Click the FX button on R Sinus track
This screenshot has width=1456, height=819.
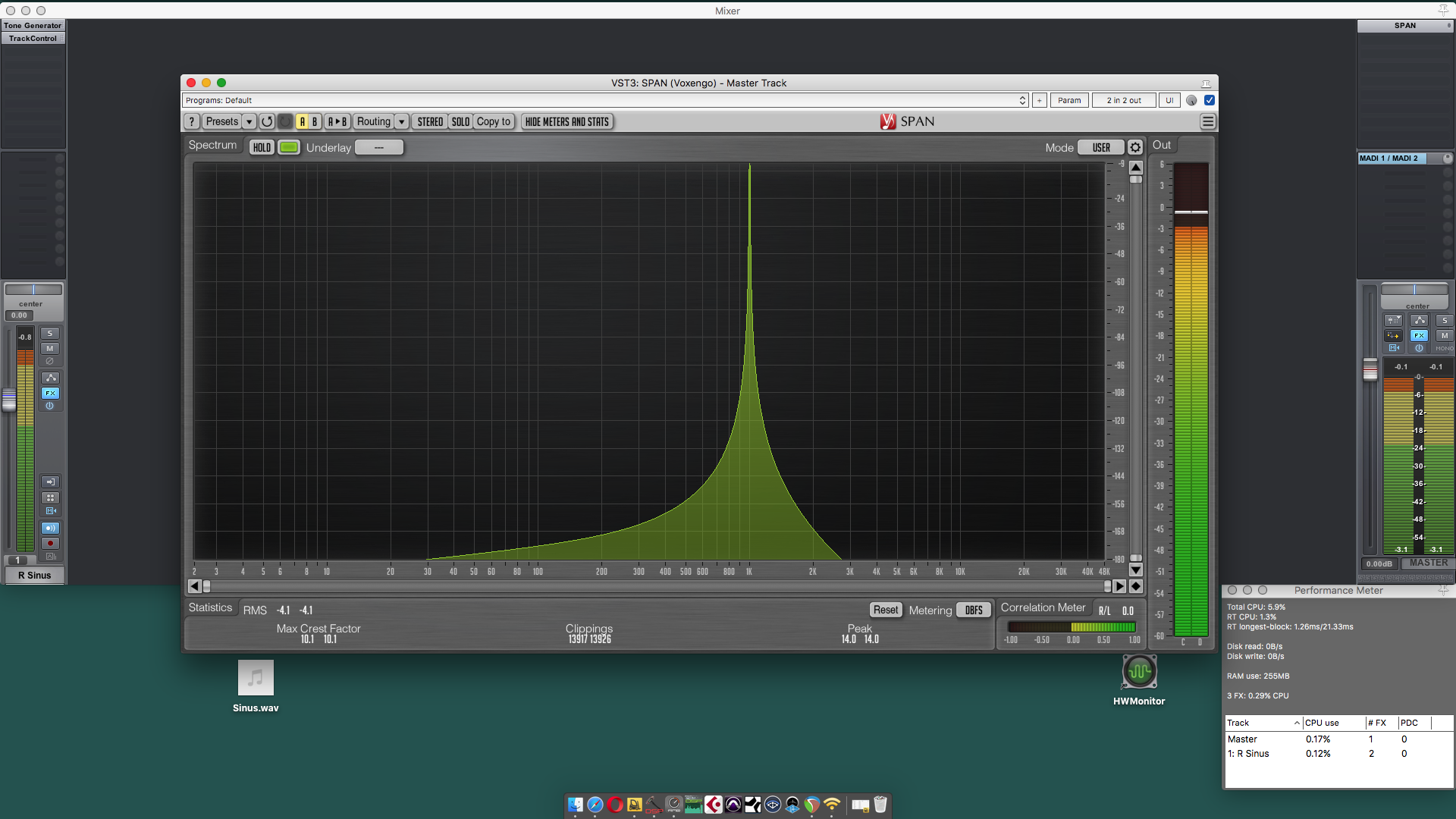[50, 393]
